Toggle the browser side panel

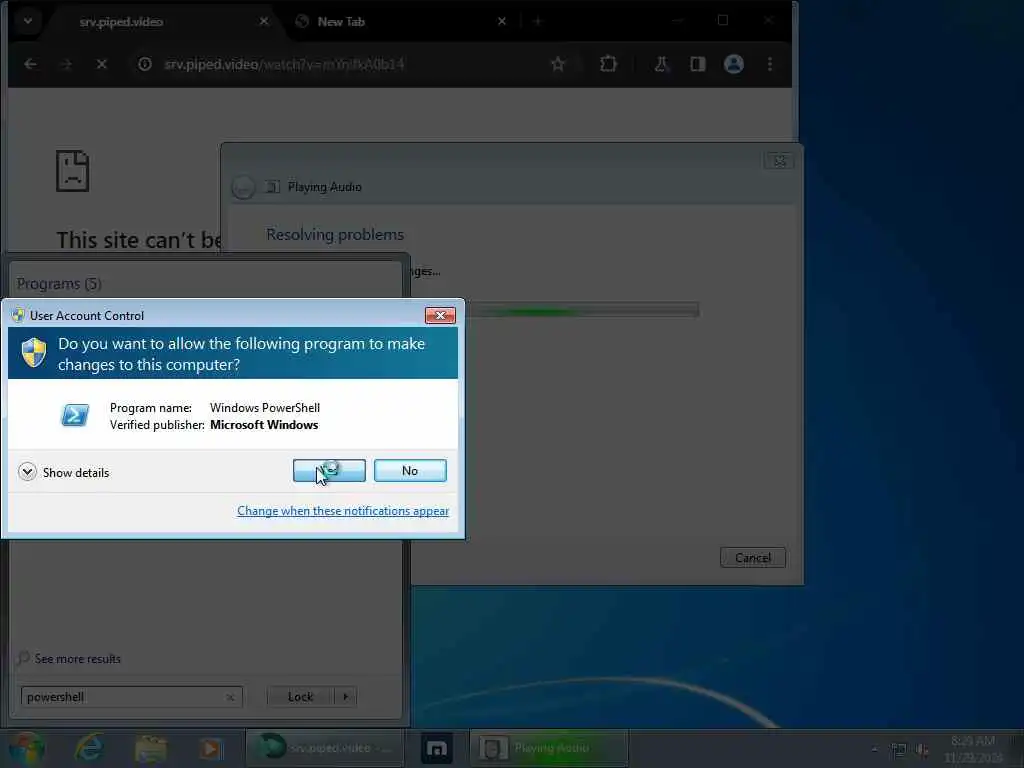[x=697, y=64]
